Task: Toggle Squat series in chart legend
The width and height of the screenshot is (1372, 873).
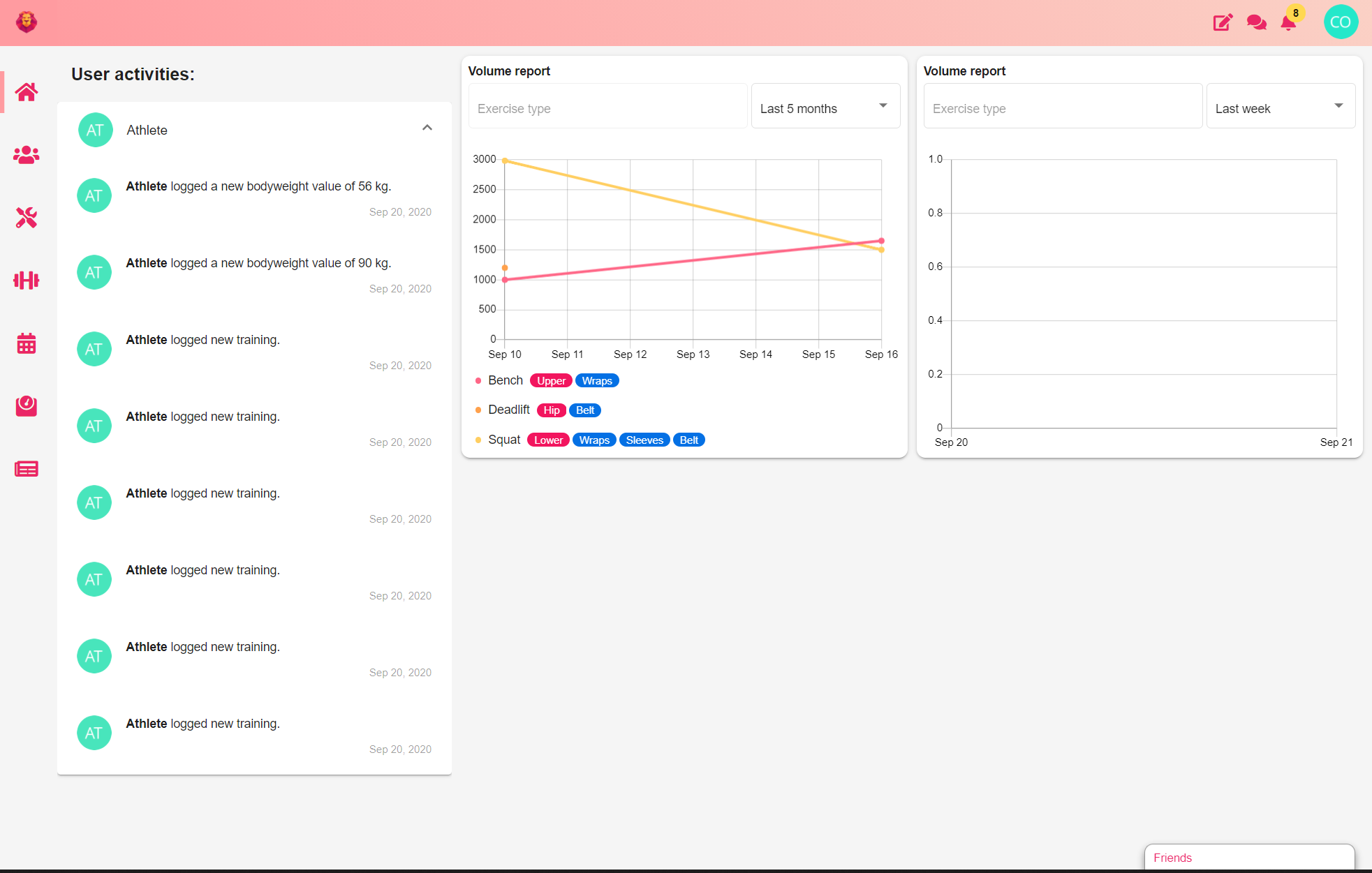Action: tap(503, 440)
